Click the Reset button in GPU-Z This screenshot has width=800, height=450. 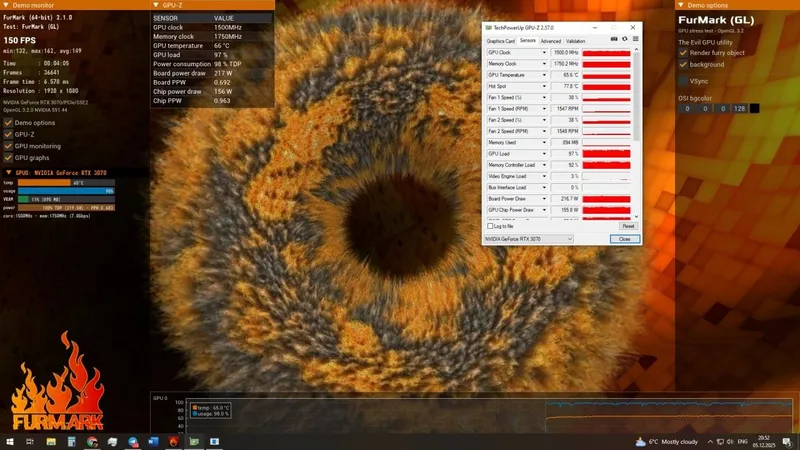click(628, 226)
